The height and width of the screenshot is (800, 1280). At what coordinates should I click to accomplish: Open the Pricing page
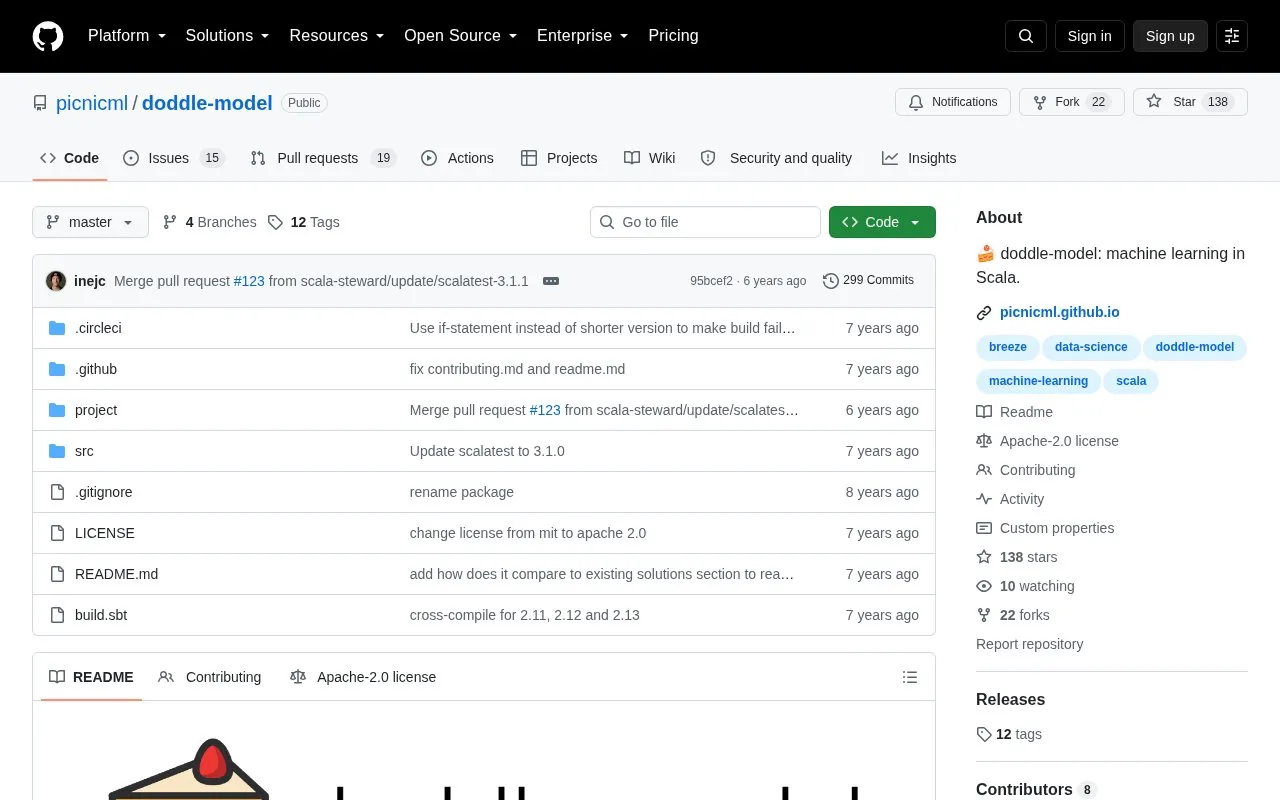point(673,36)
